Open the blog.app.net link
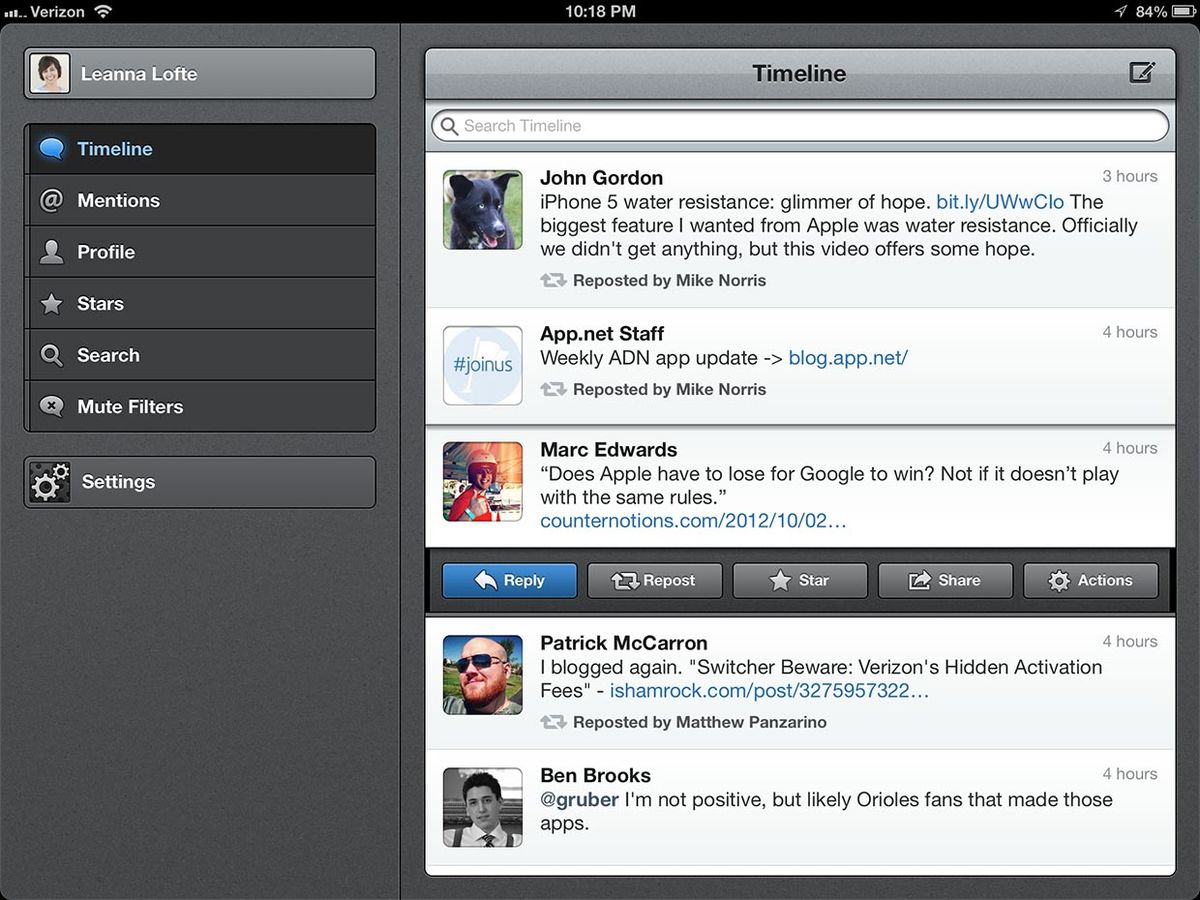The height and width of the screenshot is (900, 1200). (x=848, y=358)
